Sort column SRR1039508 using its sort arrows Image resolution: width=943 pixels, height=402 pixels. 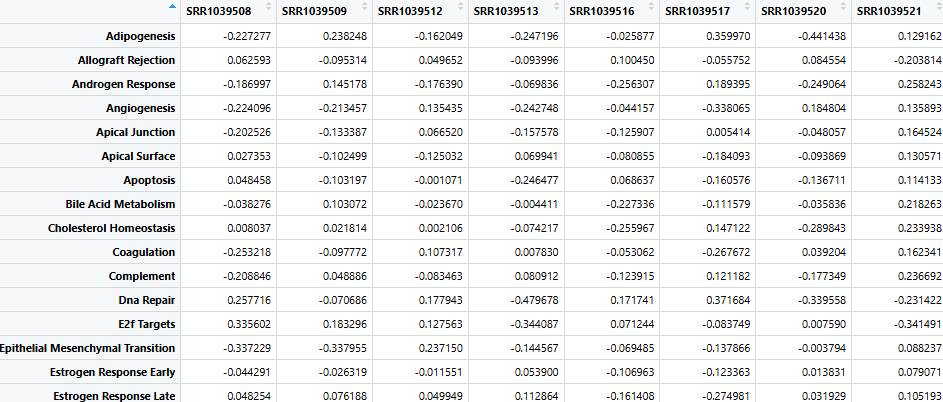tap(269, 6)
